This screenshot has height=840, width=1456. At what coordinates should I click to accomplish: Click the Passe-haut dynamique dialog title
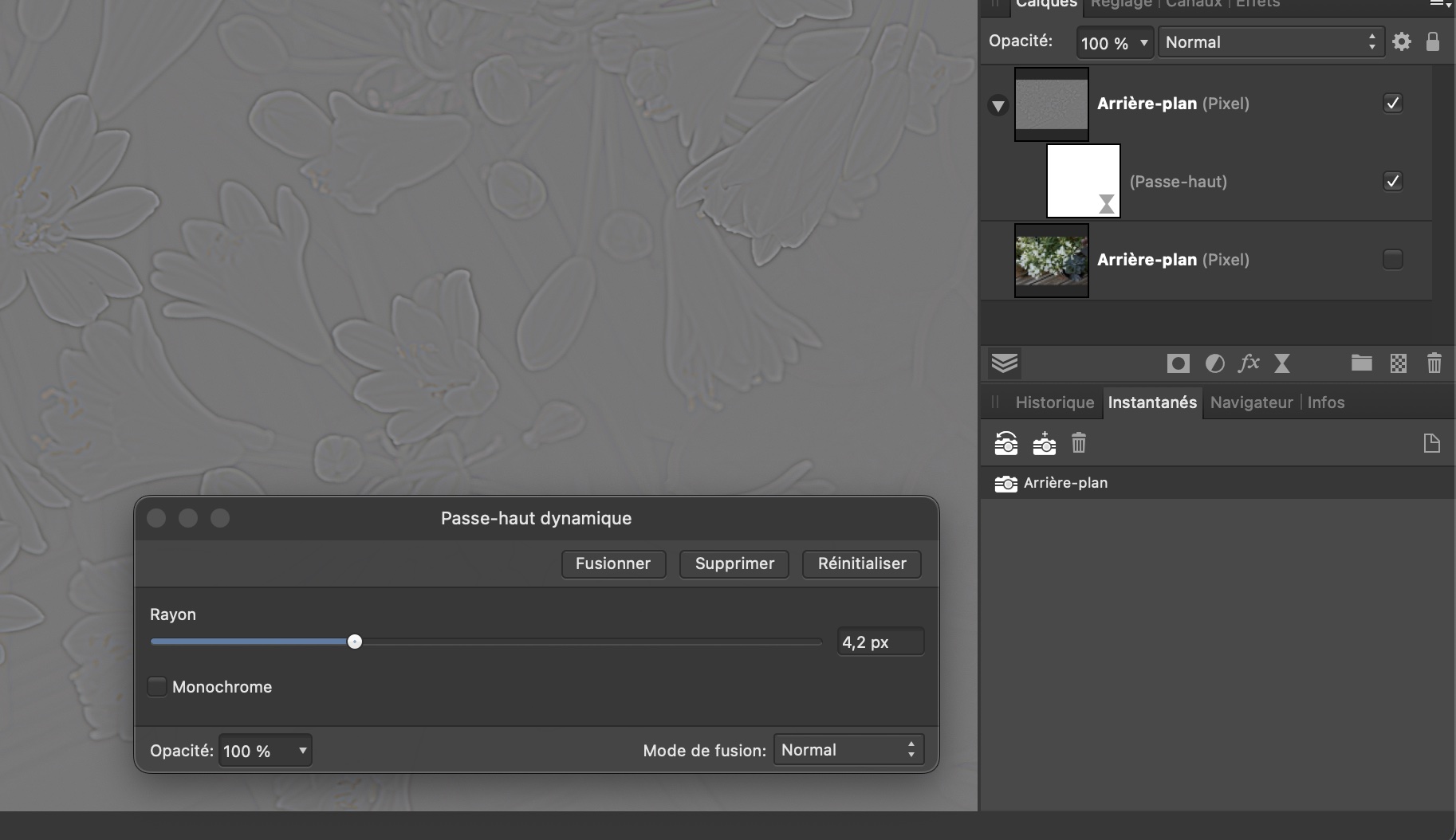pyautogui.click(x=536, y=518)
